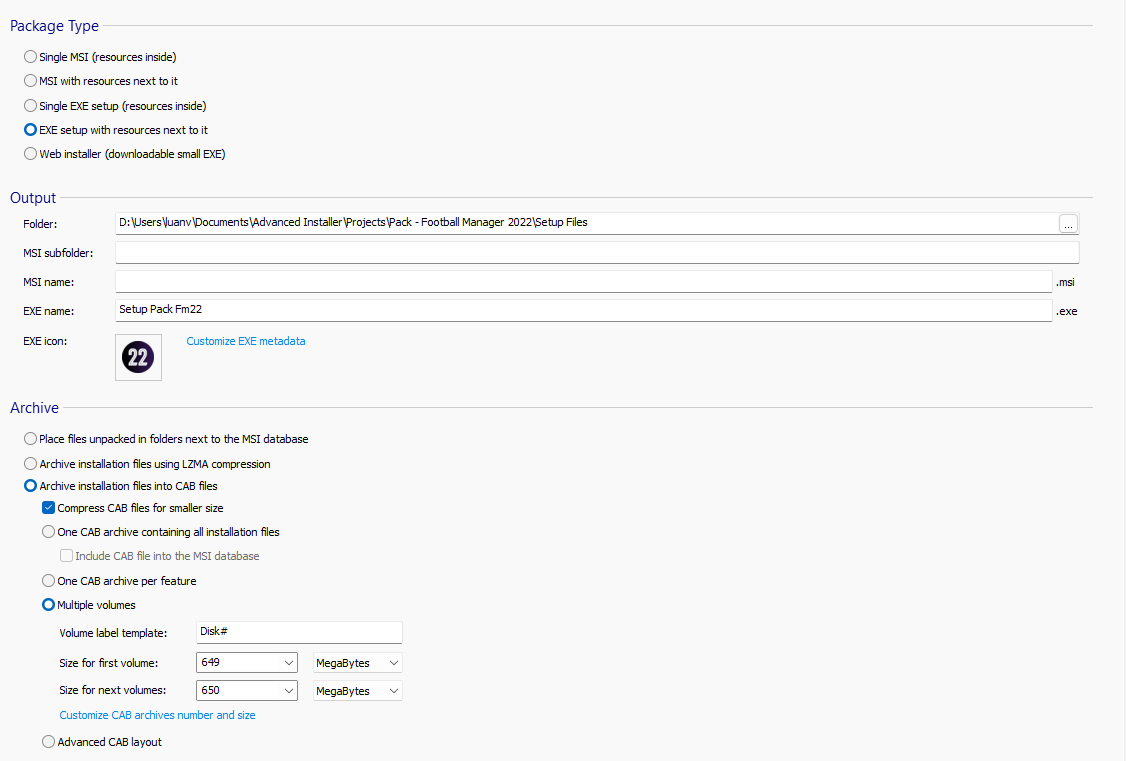1126x761 pixels.
Task: Click the EXE name input field
Action: point(583,310)
